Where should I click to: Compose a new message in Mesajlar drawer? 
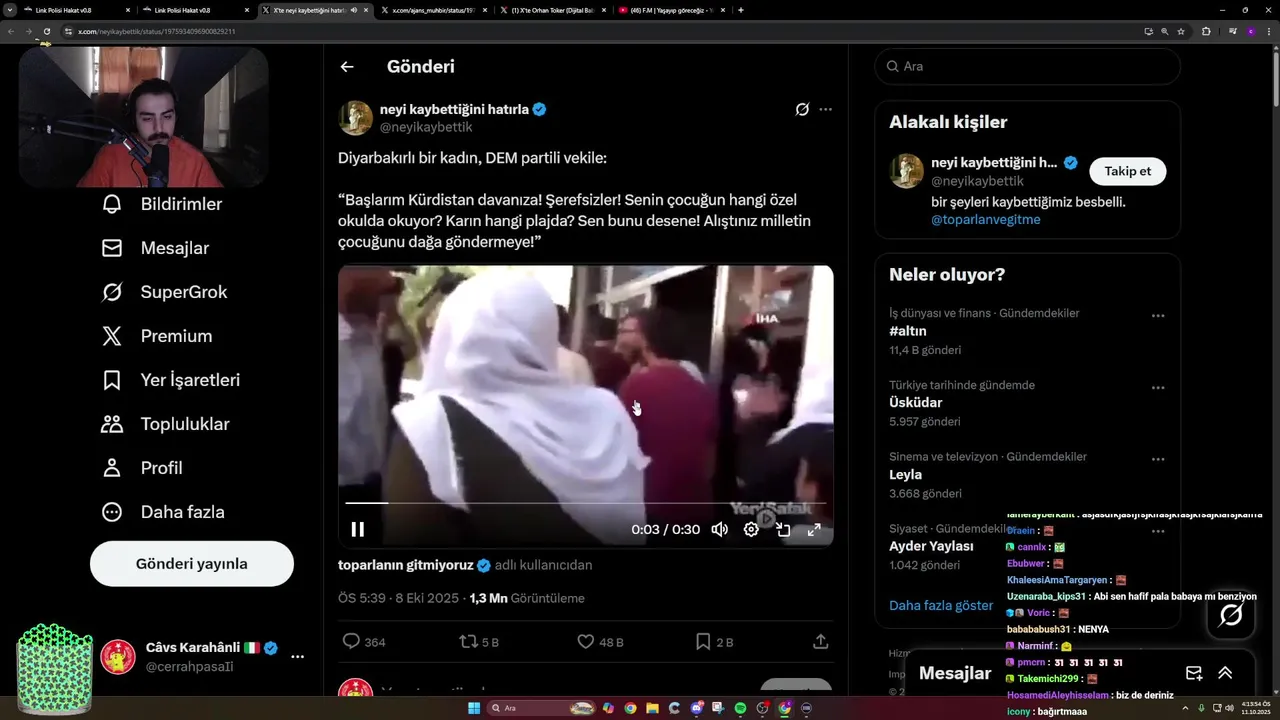(1194, 673)
